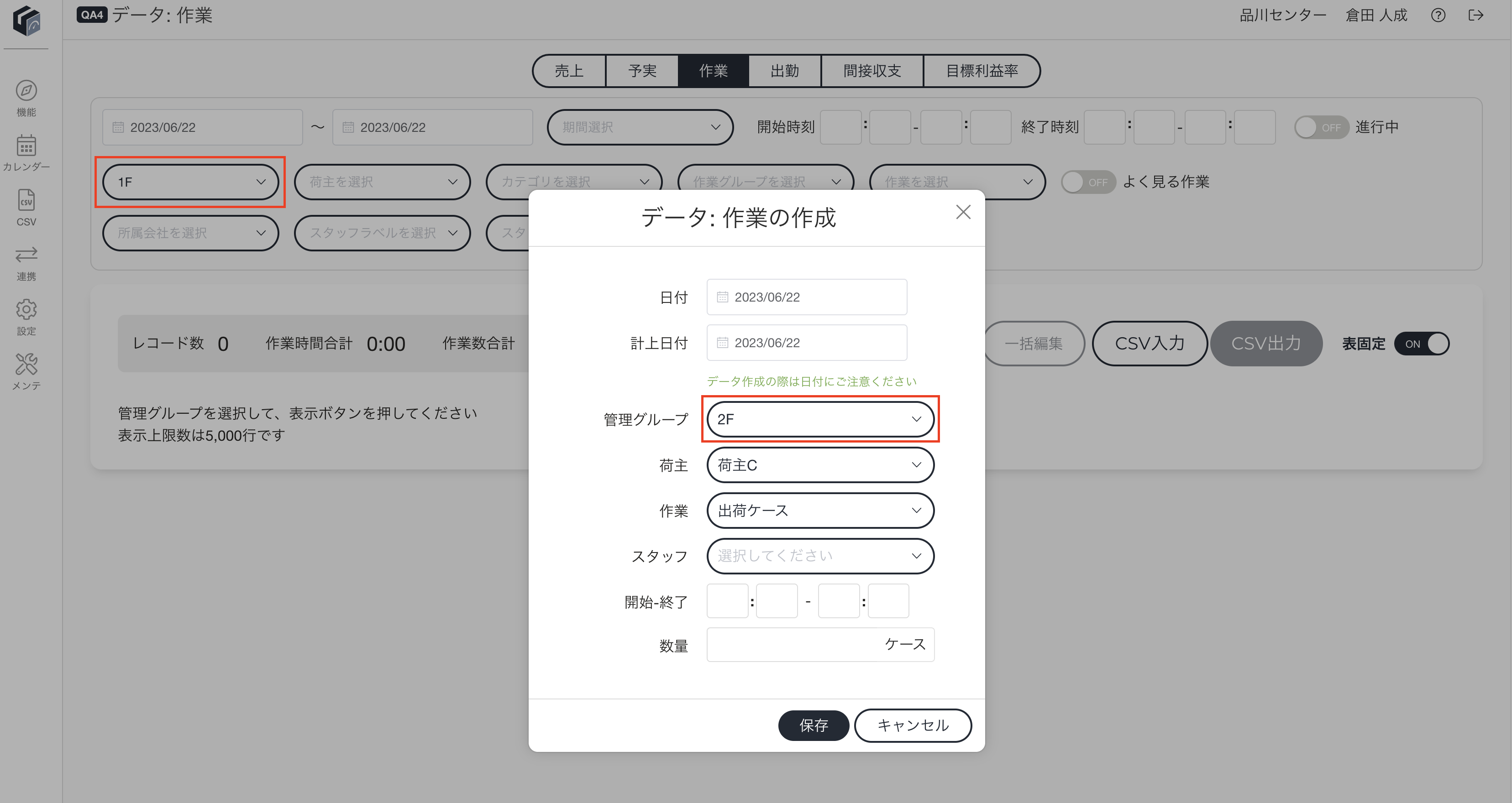Open the スタッフ 選択してください dropdown
The width and height of the screenshot is (1512, 803).
pos(820,556)
